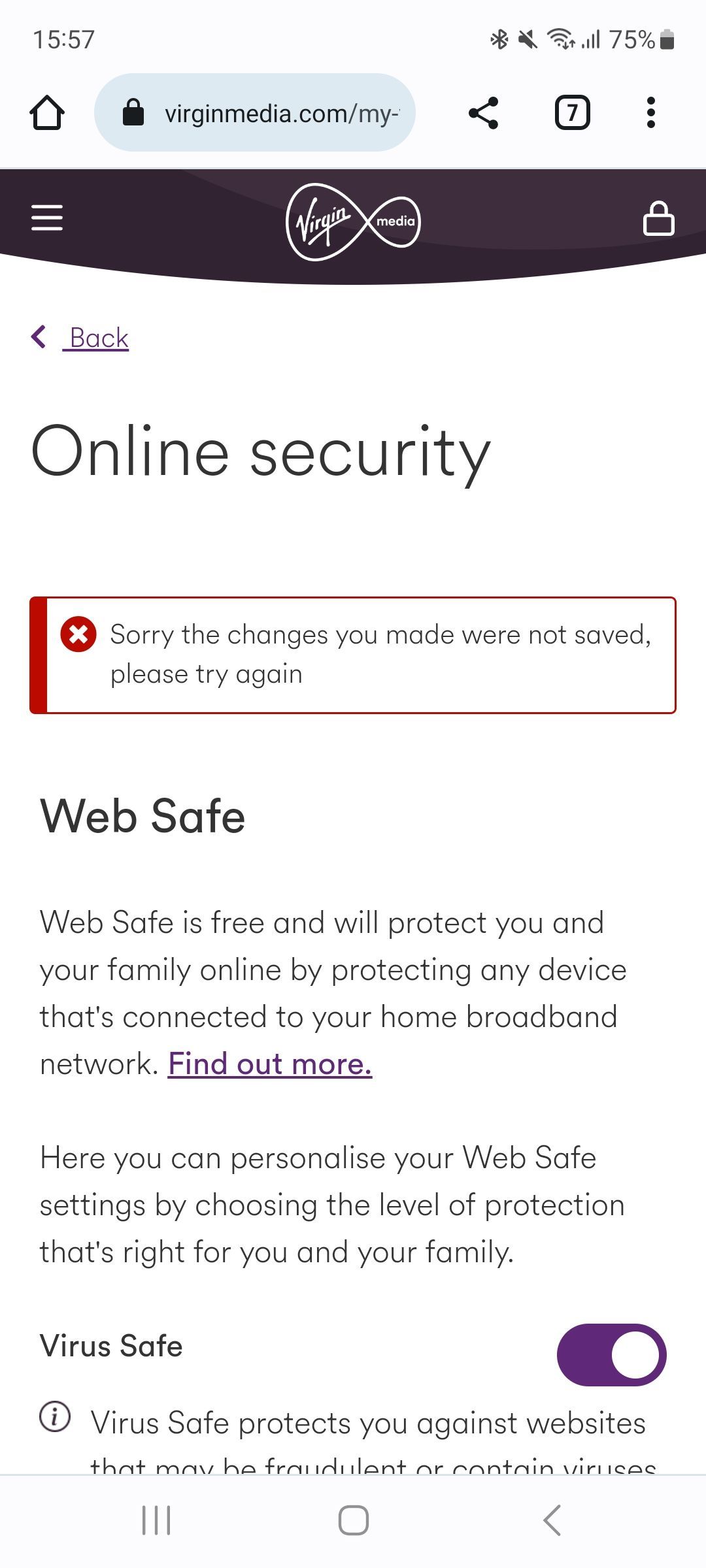The height and width of the screenshot is (1568, 706).
Task: Open the Find out more link
Action: coord(270,1064)
